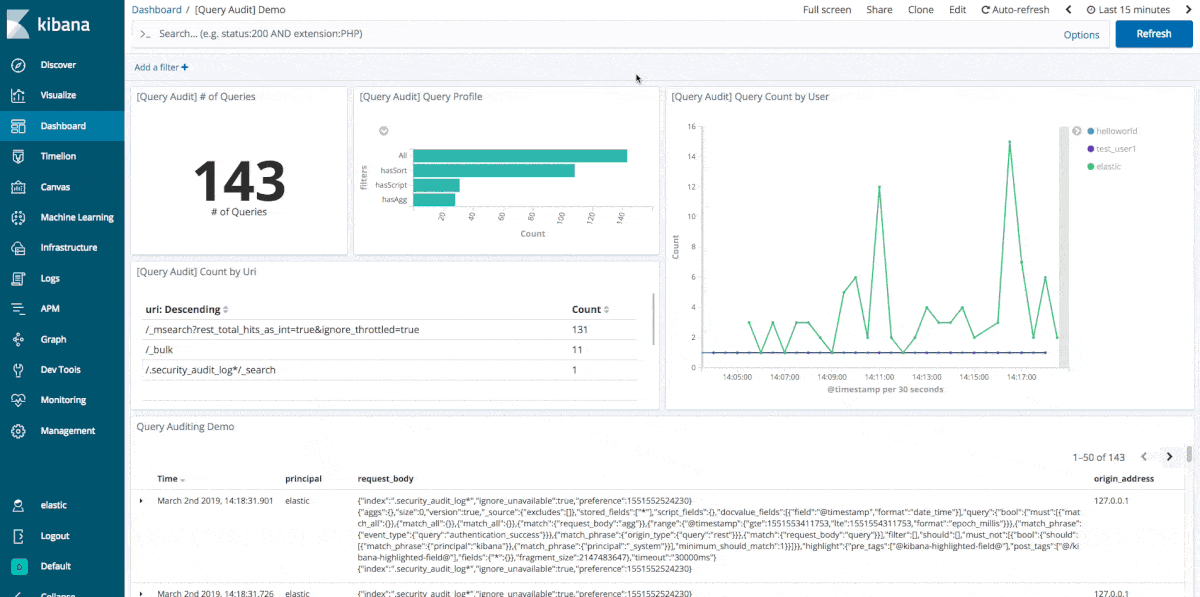Open the Machine Learning icon
This screenshot has width=1200, height=597.
pos(18,217)
